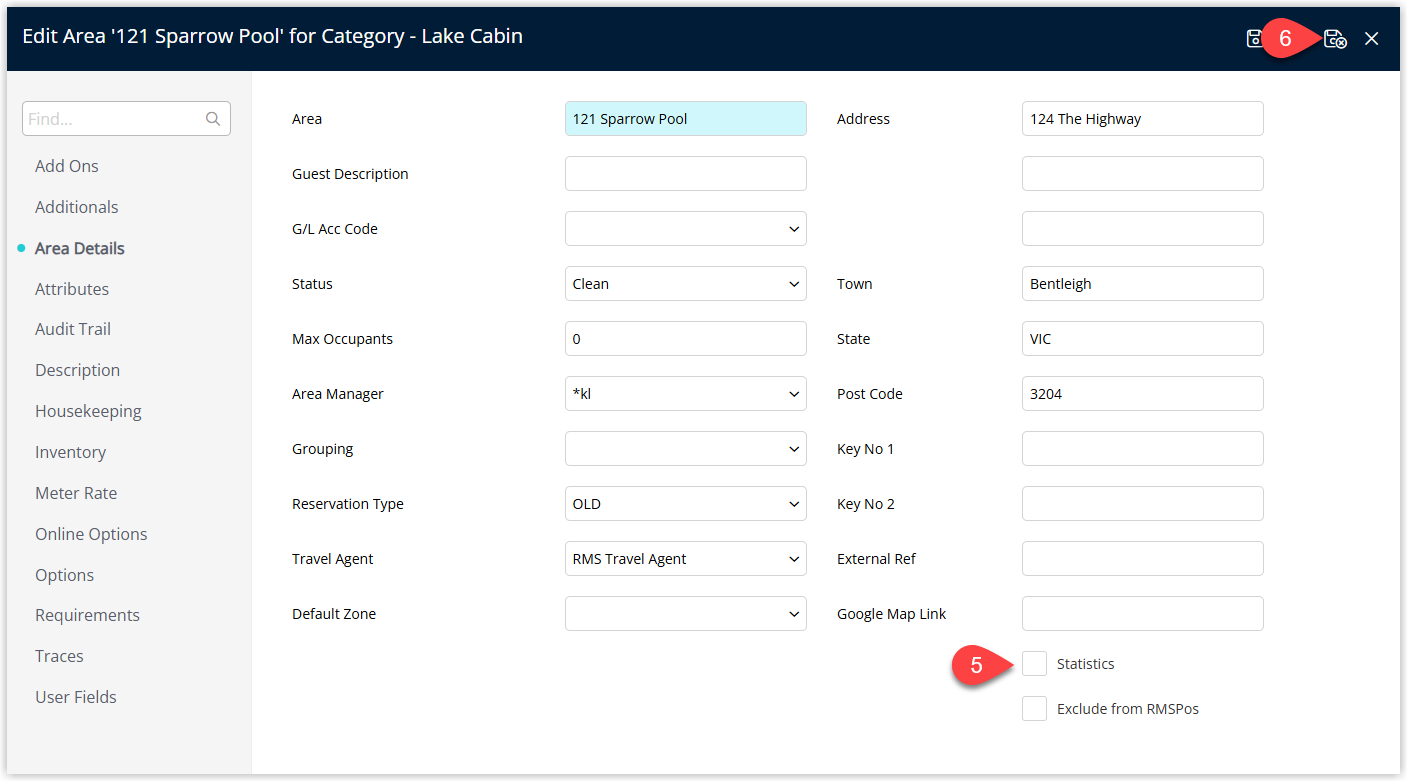The image size is (1408, 782).
Task: Click the Max Occupants field
Action: coord(686,339)
